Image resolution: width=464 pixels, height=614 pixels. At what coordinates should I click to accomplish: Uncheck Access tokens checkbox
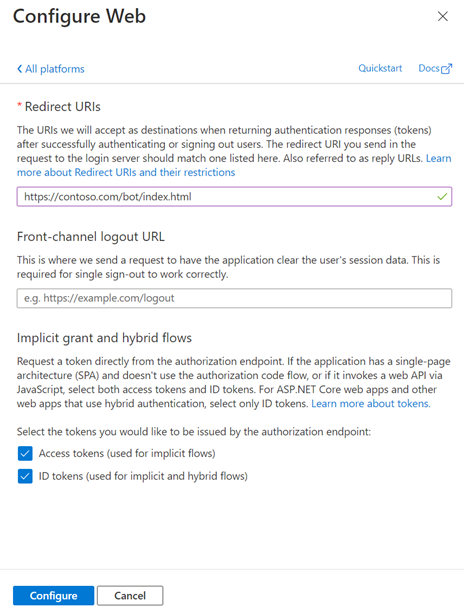click(25, 453)
